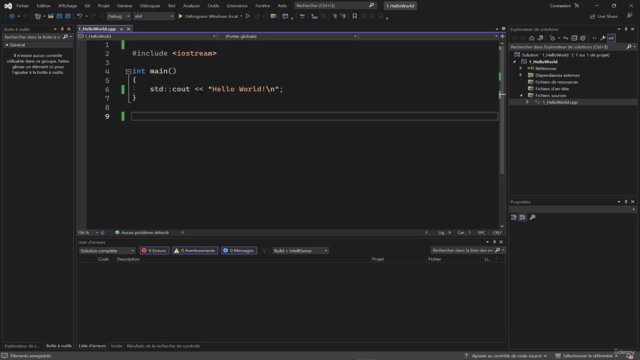Start debugging with the green play icon
Image resolution: width=640 pixels, height=360 pixels.
[180, 16]
